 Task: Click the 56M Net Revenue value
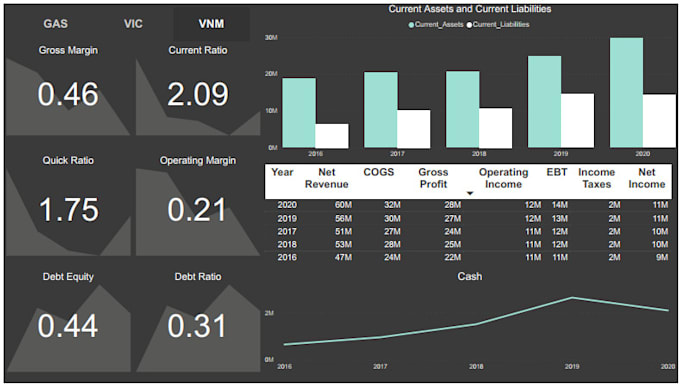coord(343,218)
